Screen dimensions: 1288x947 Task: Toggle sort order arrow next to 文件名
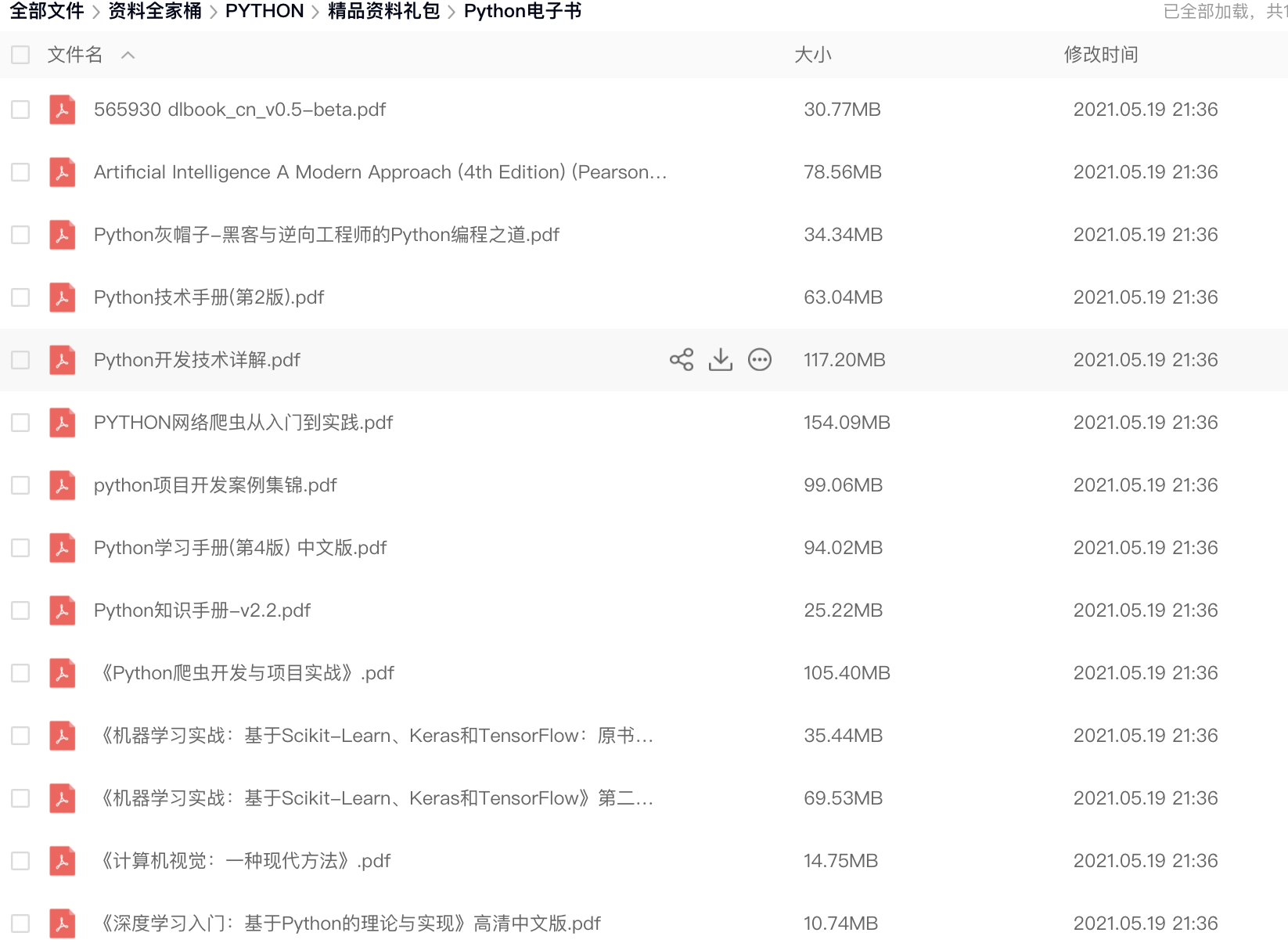[x=128, y=55]
